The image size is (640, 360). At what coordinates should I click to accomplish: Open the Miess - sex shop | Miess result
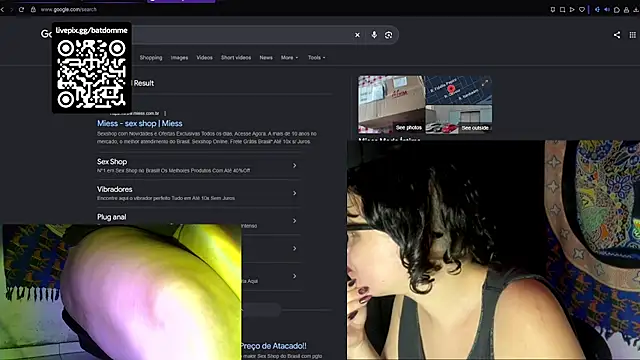(x=140, y=123)
